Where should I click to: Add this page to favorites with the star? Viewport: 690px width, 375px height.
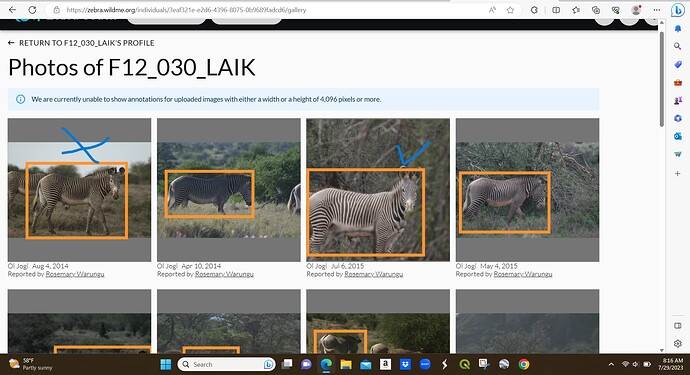pyautogui.click(x=510, y=10)
